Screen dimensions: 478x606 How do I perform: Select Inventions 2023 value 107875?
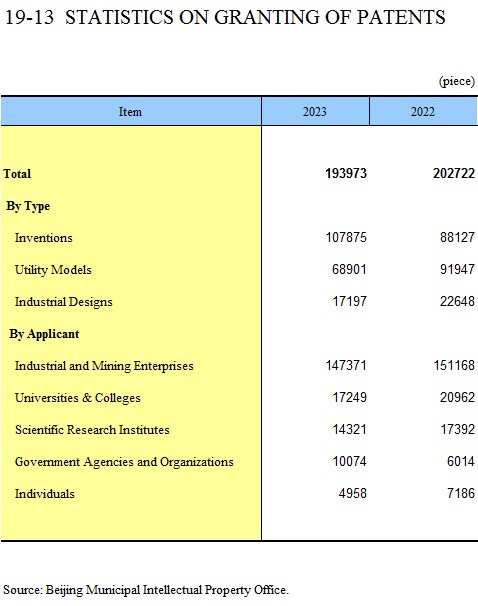point(345,237)
